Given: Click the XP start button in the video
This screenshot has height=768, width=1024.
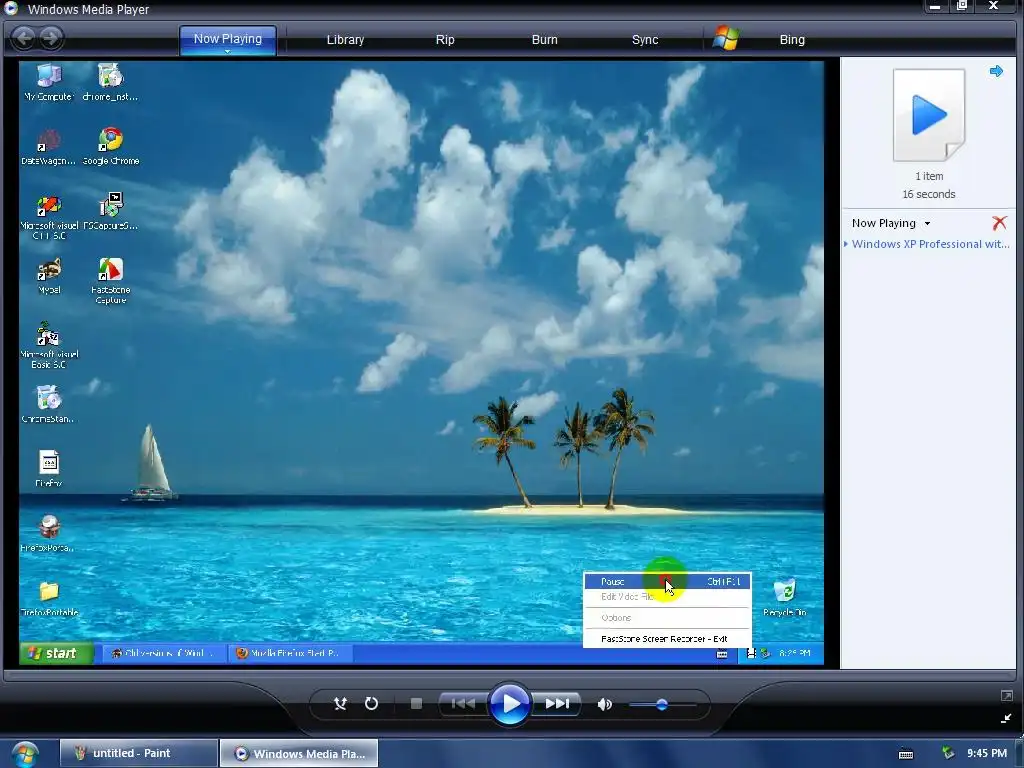Looking at the screenshot, I should point(56,653).
